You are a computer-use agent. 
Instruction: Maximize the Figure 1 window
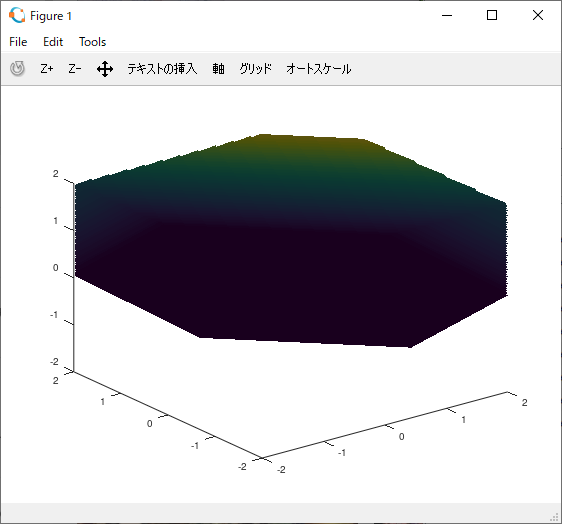(492, 15)
